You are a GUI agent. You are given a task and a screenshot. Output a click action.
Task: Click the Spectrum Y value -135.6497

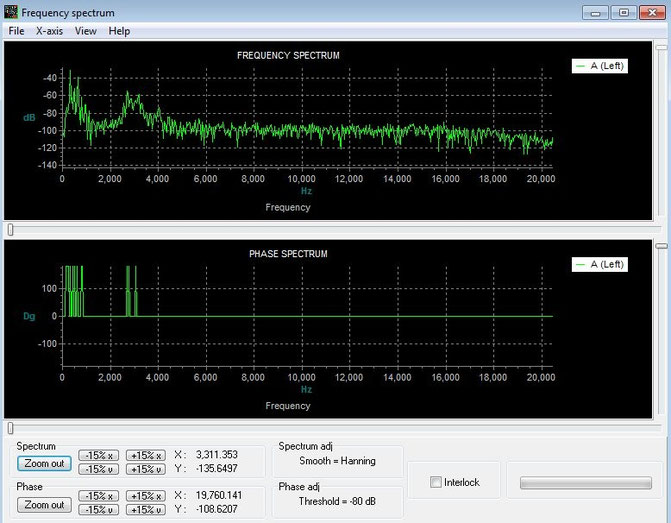point(217,468)
